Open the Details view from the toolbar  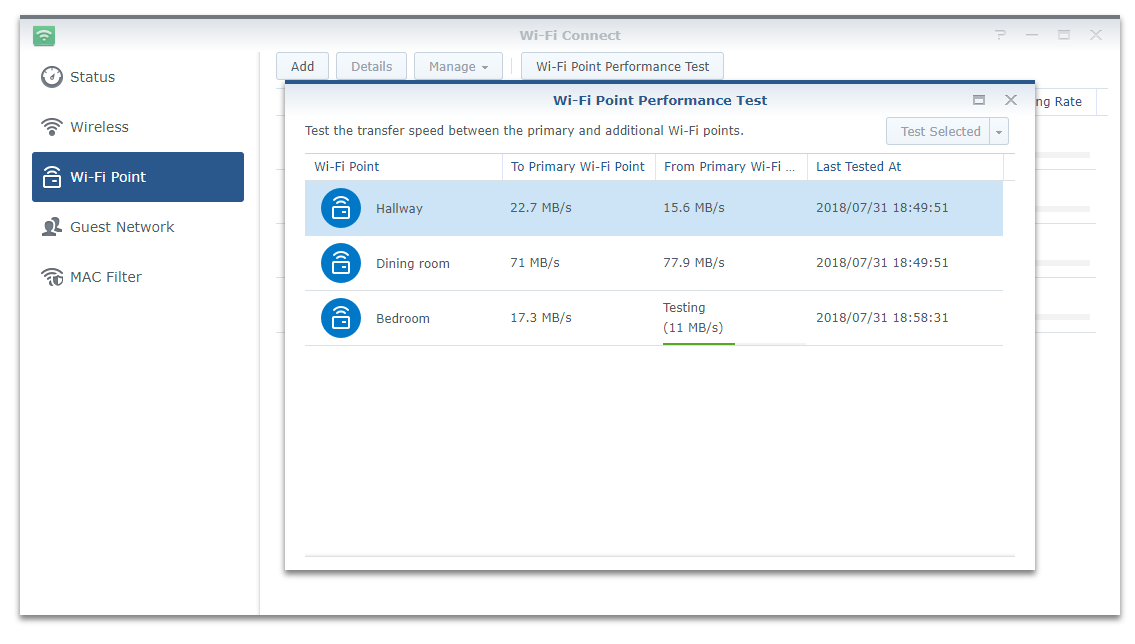[x=371, y=65]
